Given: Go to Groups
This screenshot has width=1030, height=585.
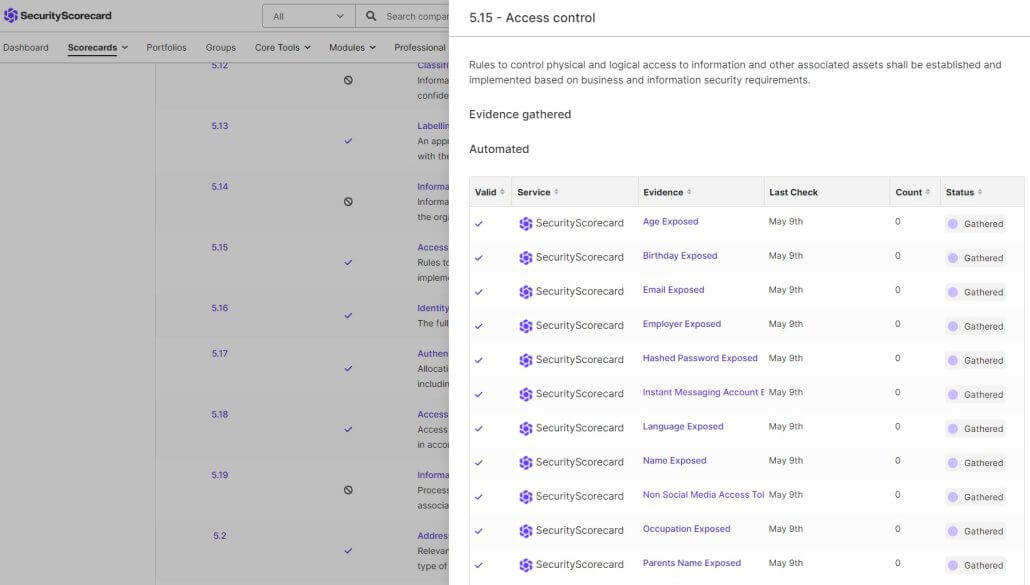Looking at the screenshot, I should pyautogui.click(x=221, y=47).
